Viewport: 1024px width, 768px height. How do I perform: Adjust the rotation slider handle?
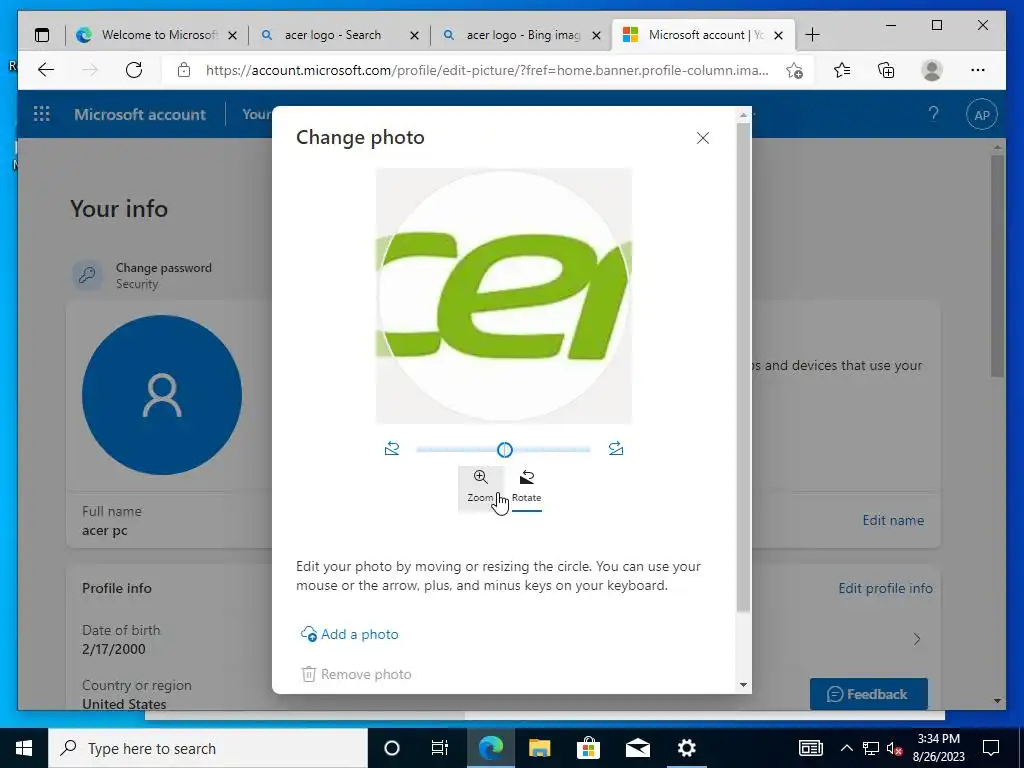tap(505, 449)
